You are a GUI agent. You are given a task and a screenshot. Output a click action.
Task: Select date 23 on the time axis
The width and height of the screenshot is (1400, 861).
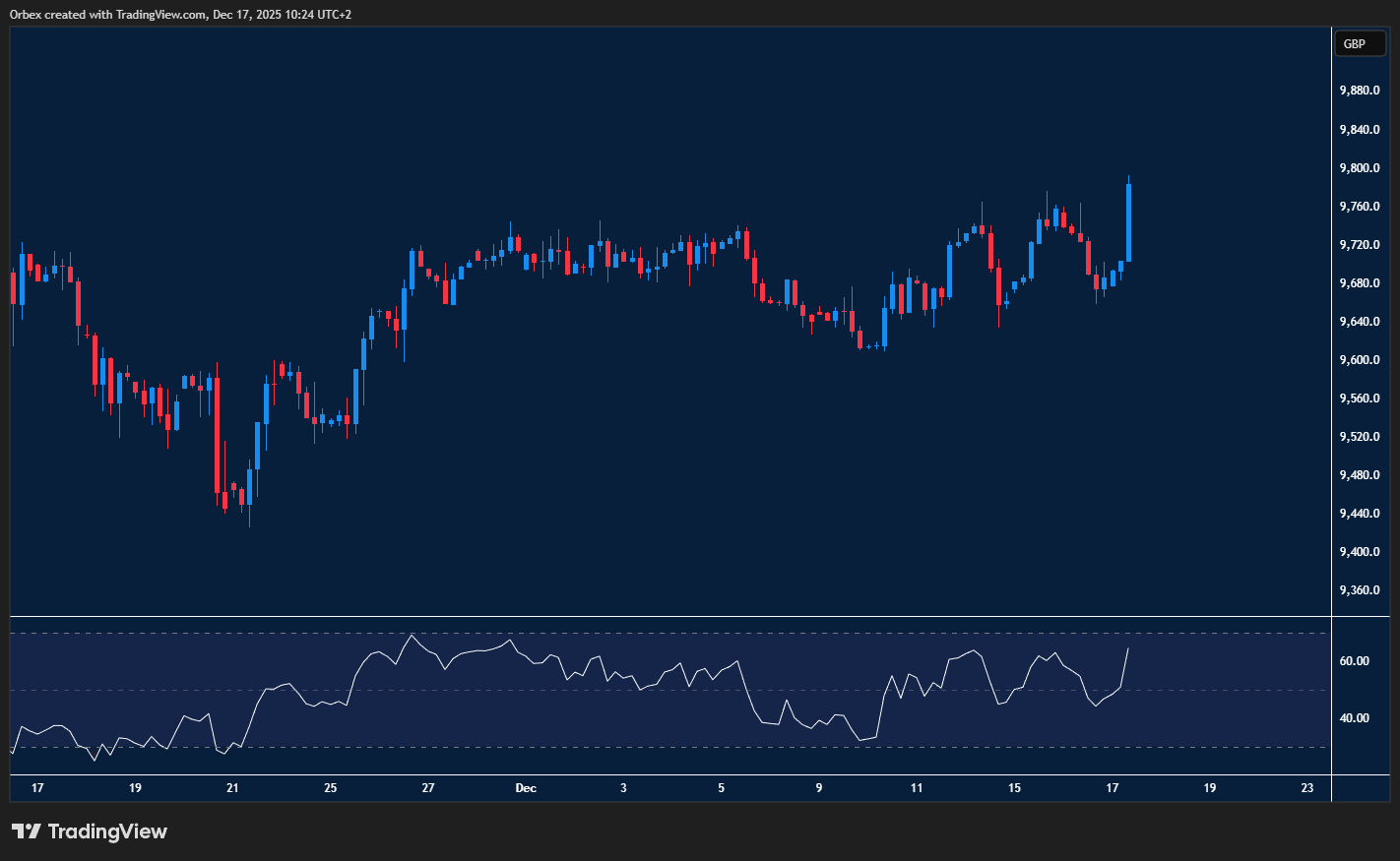(1307, 788)
